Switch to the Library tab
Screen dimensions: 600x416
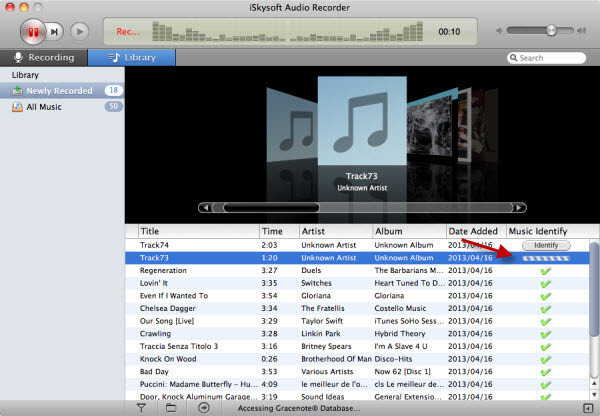pos(132,57)
